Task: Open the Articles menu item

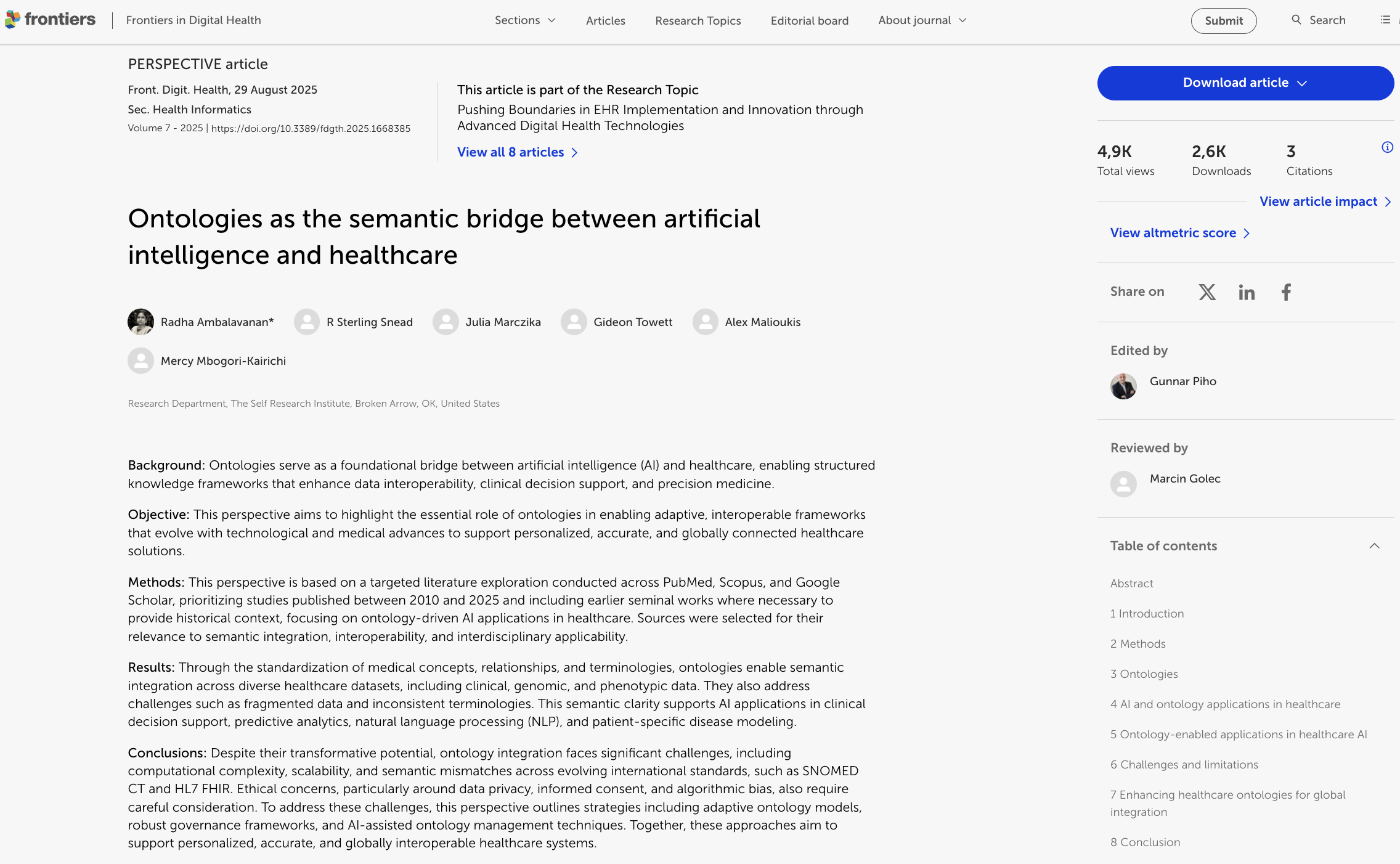Action: pos(605,21)
